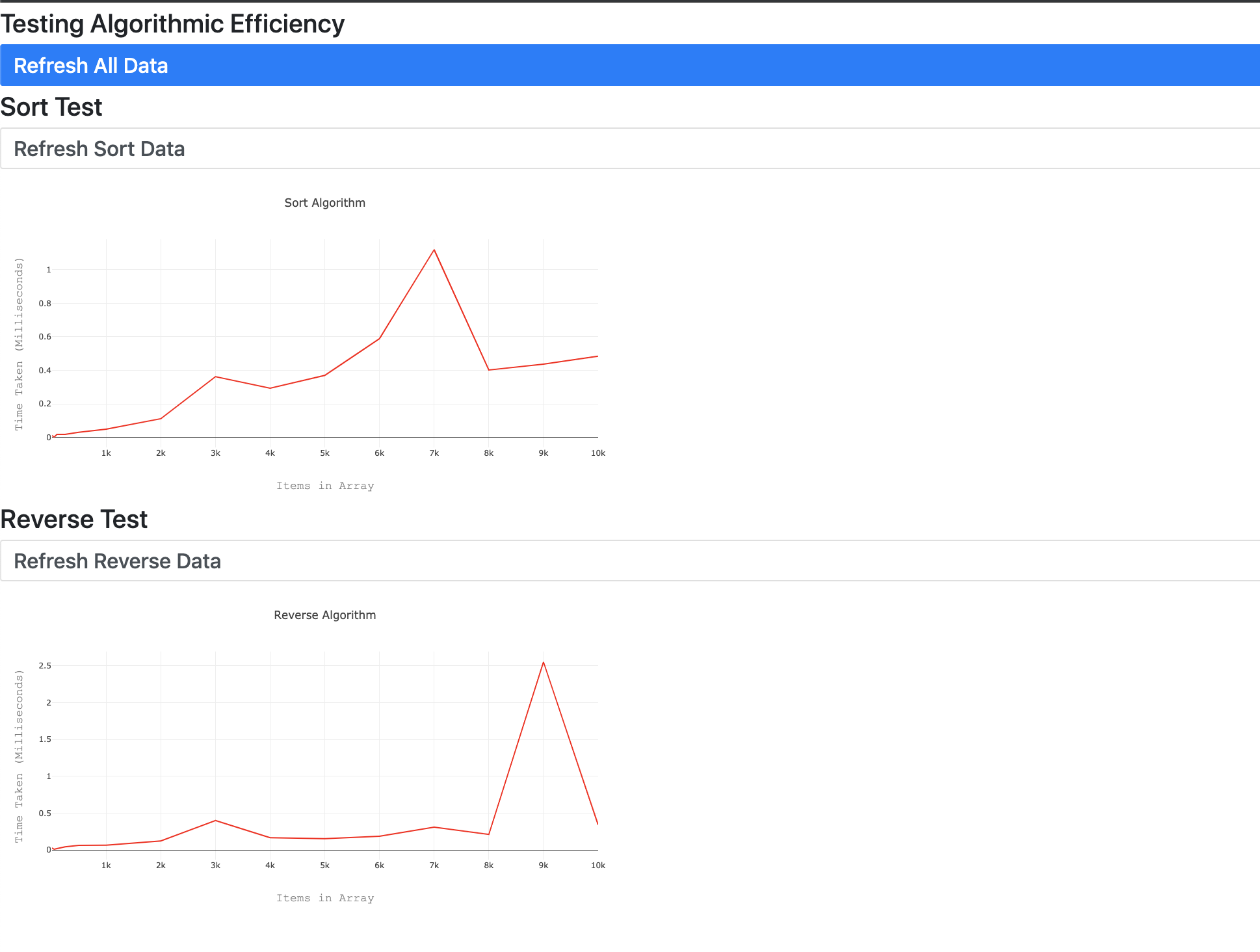Click the Testing Algorithmic Efficiency page title
The image size is (1260, 952).
pos(172,24)
